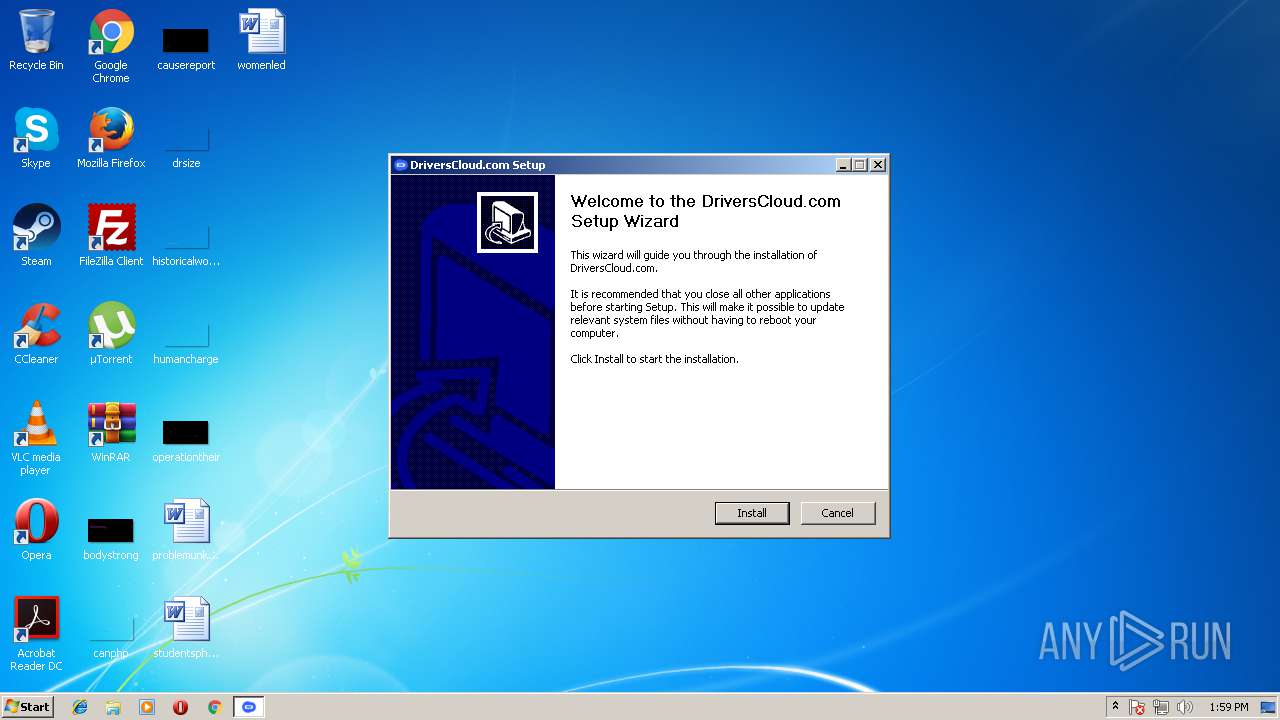Image resolution: width=1280 pixels, height=720 pixels.
Task: Select the humancharge desktop item
Action: pyautogui.click(x=186, y=341)
